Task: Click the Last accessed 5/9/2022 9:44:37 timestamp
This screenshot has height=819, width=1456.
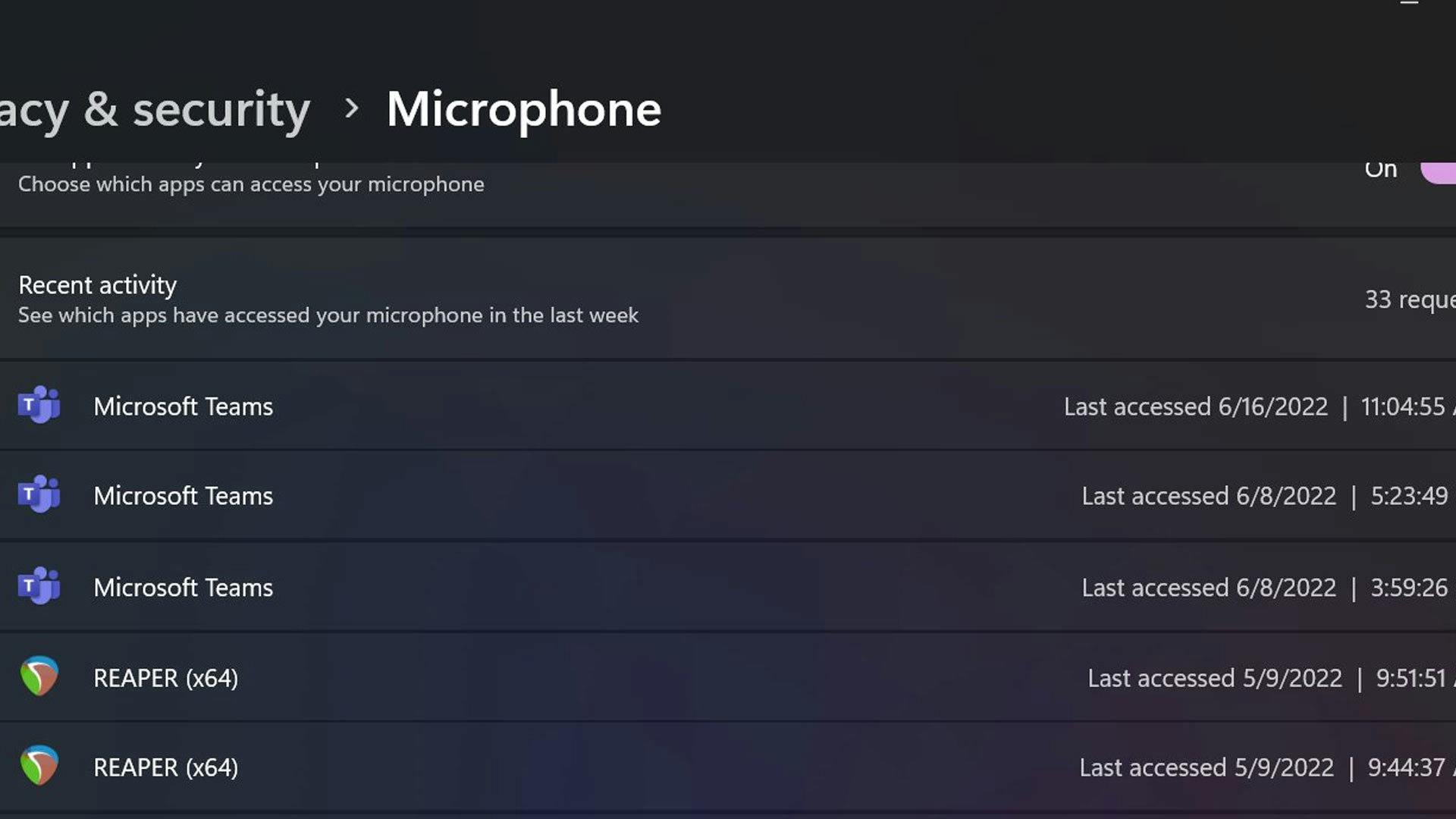Action: point(1263,767)
